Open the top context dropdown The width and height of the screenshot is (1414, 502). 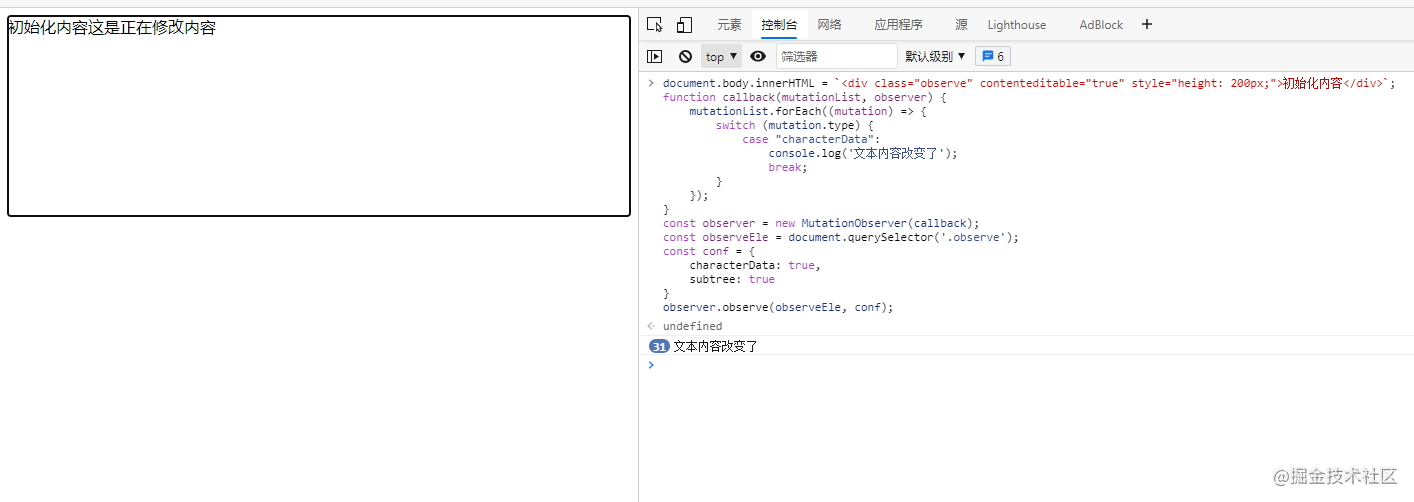721,57
